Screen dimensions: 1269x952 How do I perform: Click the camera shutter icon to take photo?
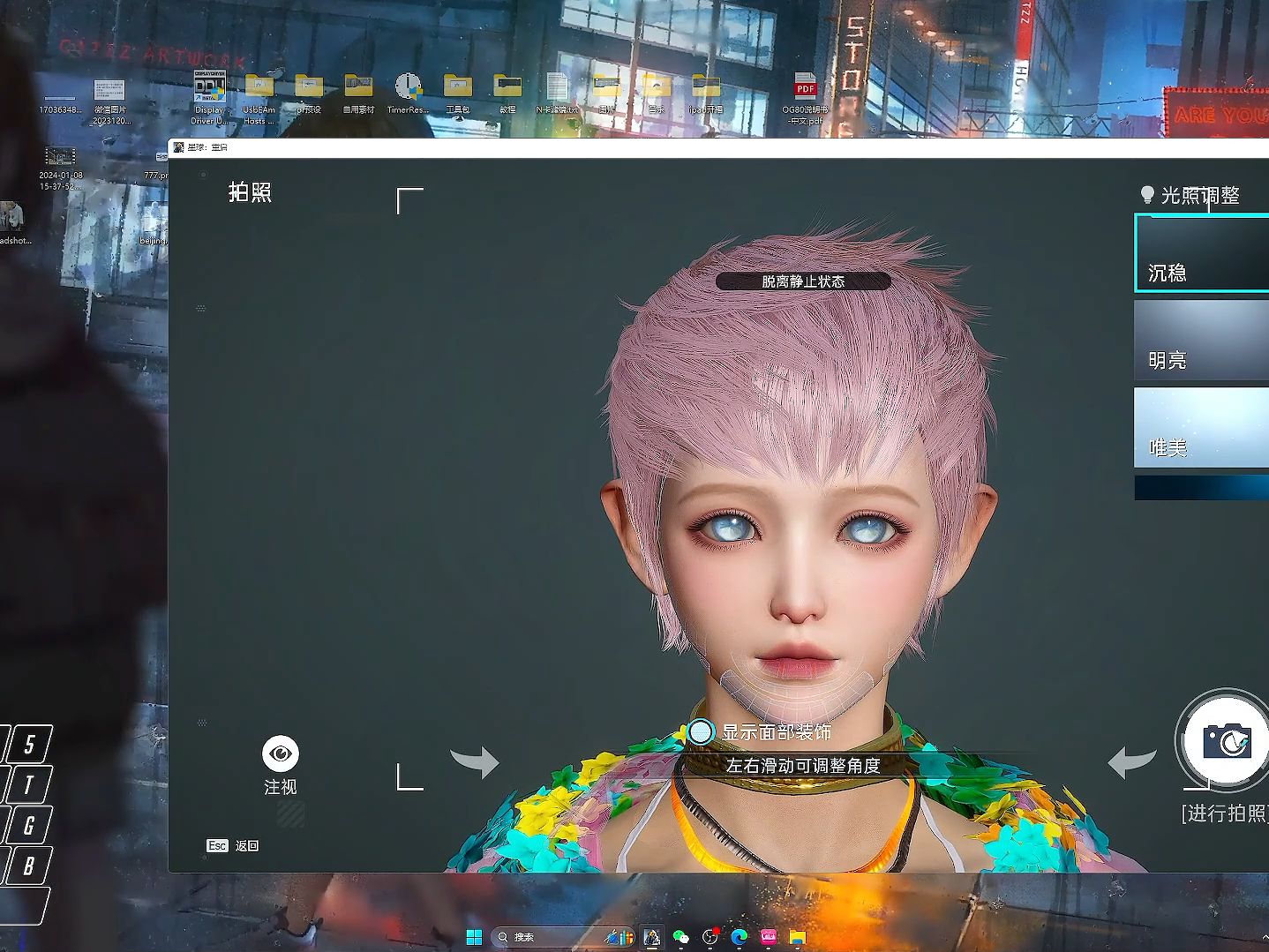click(x=1227, y=741)
